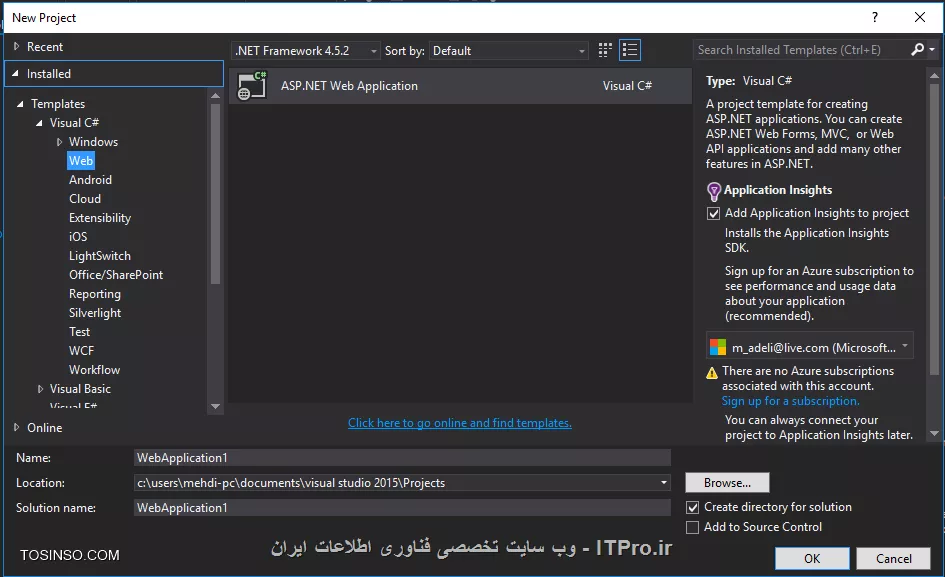Screen dimensions: 945x577
Task: Select the Web template category
Action: [81, 160]
